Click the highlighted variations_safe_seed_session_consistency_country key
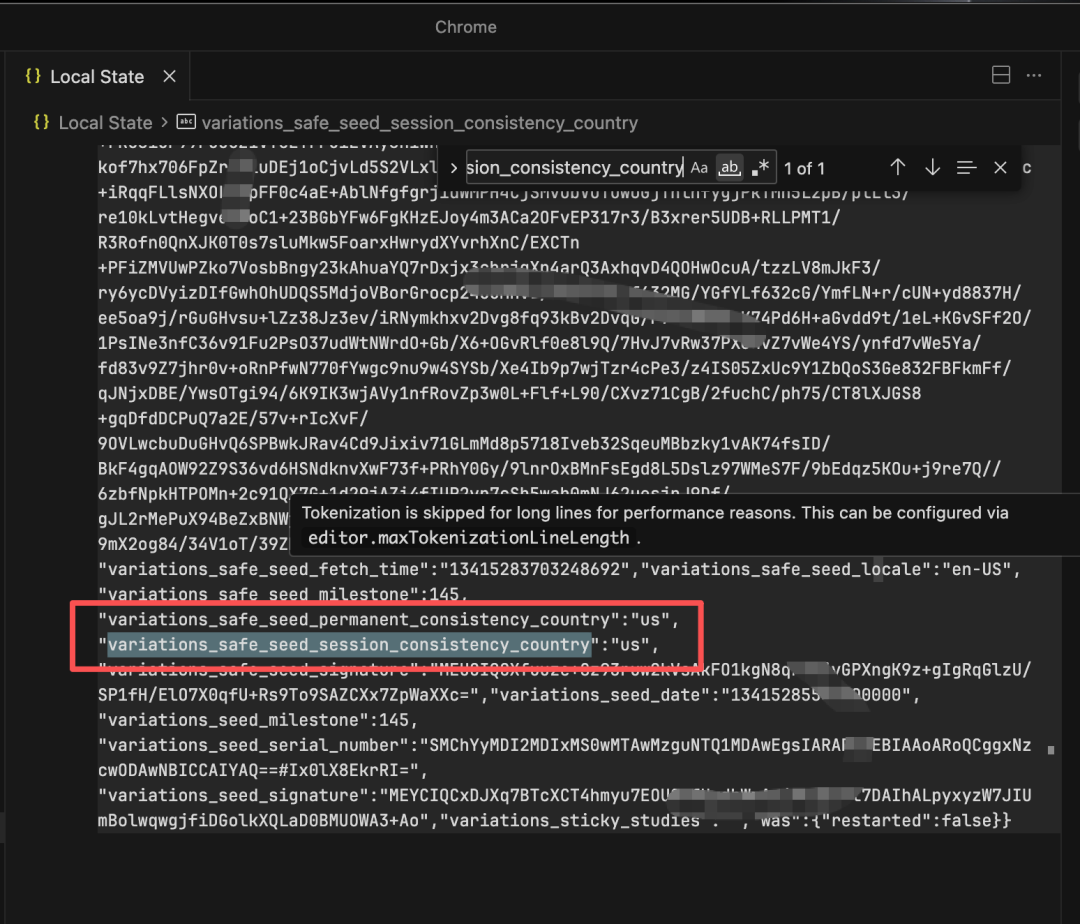1080x924 pixels. point(349,644)
